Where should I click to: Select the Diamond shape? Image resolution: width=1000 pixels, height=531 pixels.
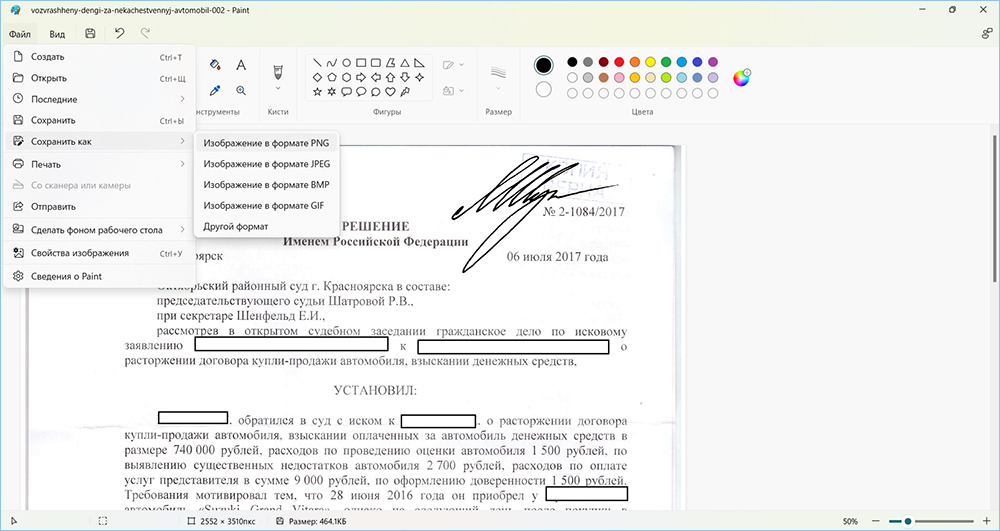(317, 77)
